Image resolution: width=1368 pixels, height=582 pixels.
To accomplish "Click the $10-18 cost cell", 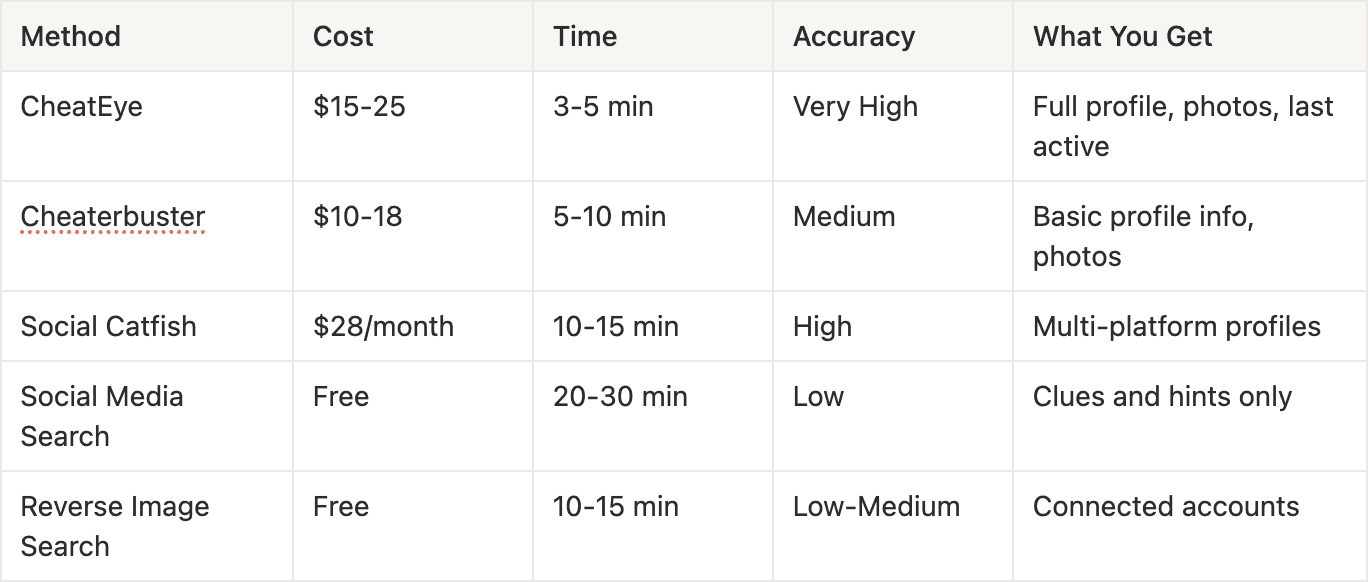I will pos(357,217).
